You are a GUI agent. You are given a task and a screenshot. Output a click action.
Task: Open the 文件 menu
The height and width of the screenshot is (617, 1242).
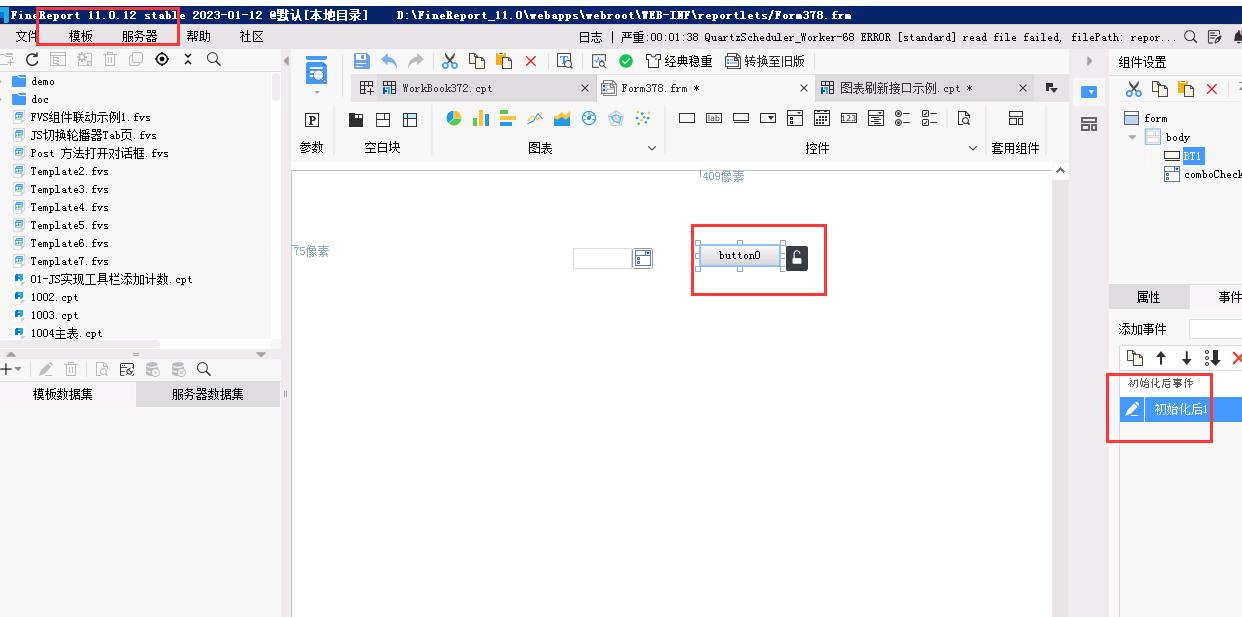click(27, 36)
